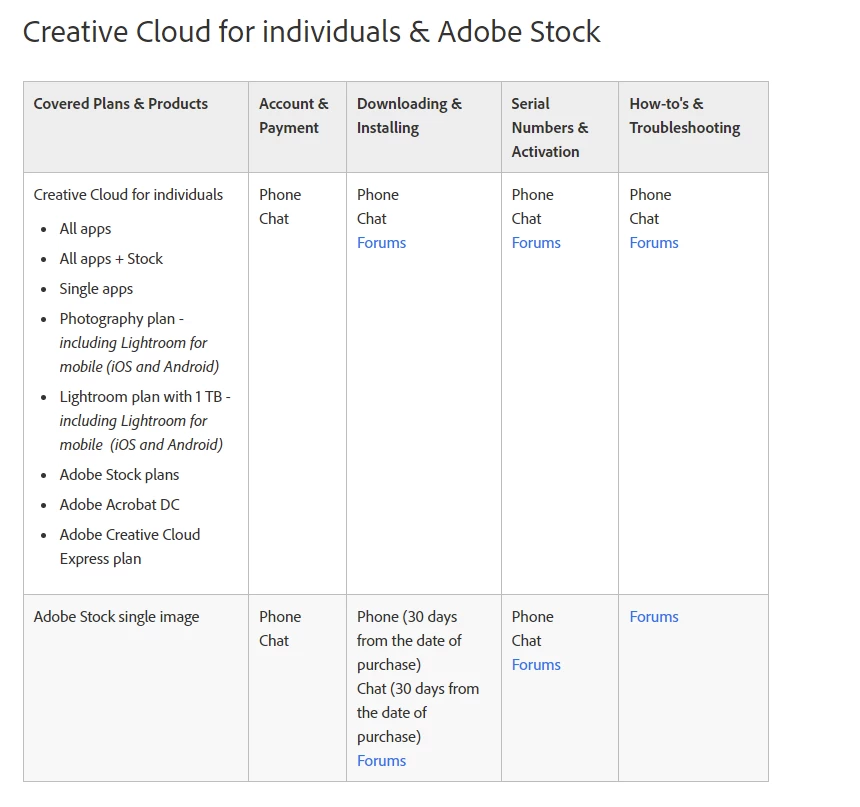This screenshot has height=807, width=860.
Task: Click the "Covered Plans & Products" column header
Action: tap(121, 104)
